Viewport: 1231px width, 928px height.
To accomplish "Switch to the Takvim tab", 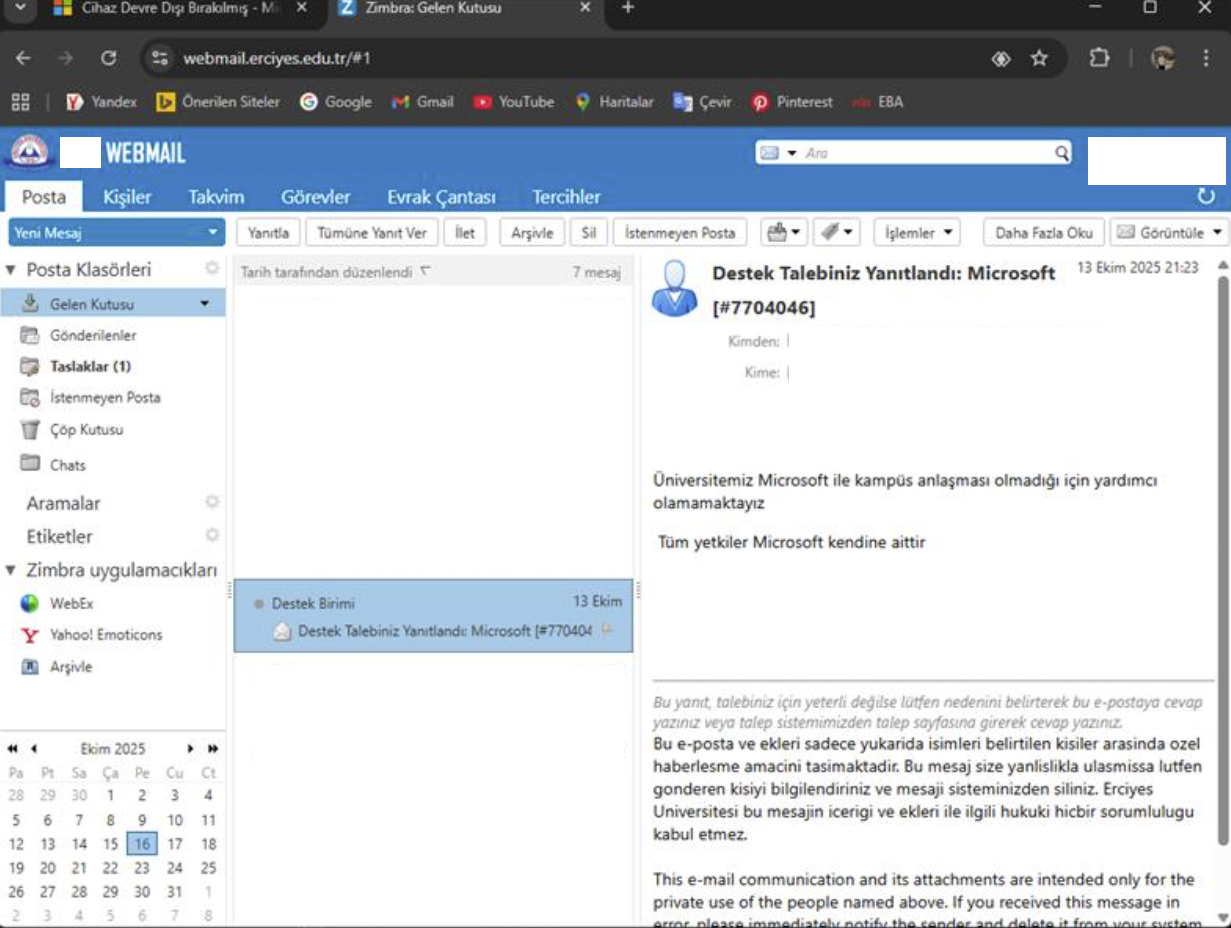I will pyautogui.click(x=216, y=196).
